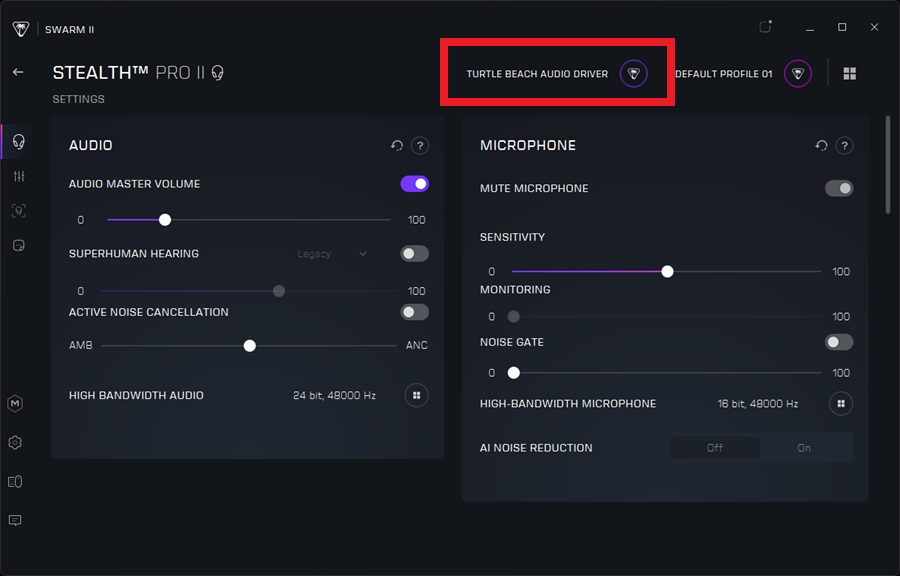The height and width of the screenshot is (576, 900).
Task: Open the third sidebar tab below the equalizer
Action: pos(19,211)
